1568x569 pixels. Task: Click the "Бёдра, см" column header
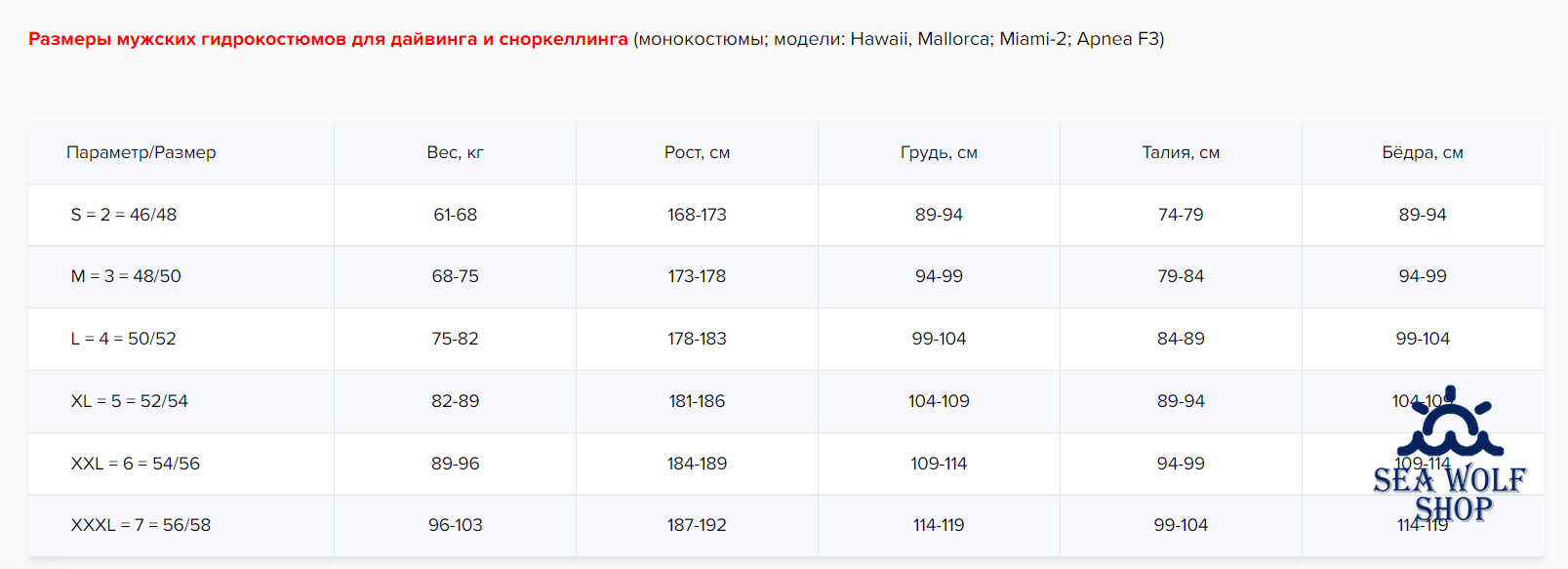[x=1423, y=152]
